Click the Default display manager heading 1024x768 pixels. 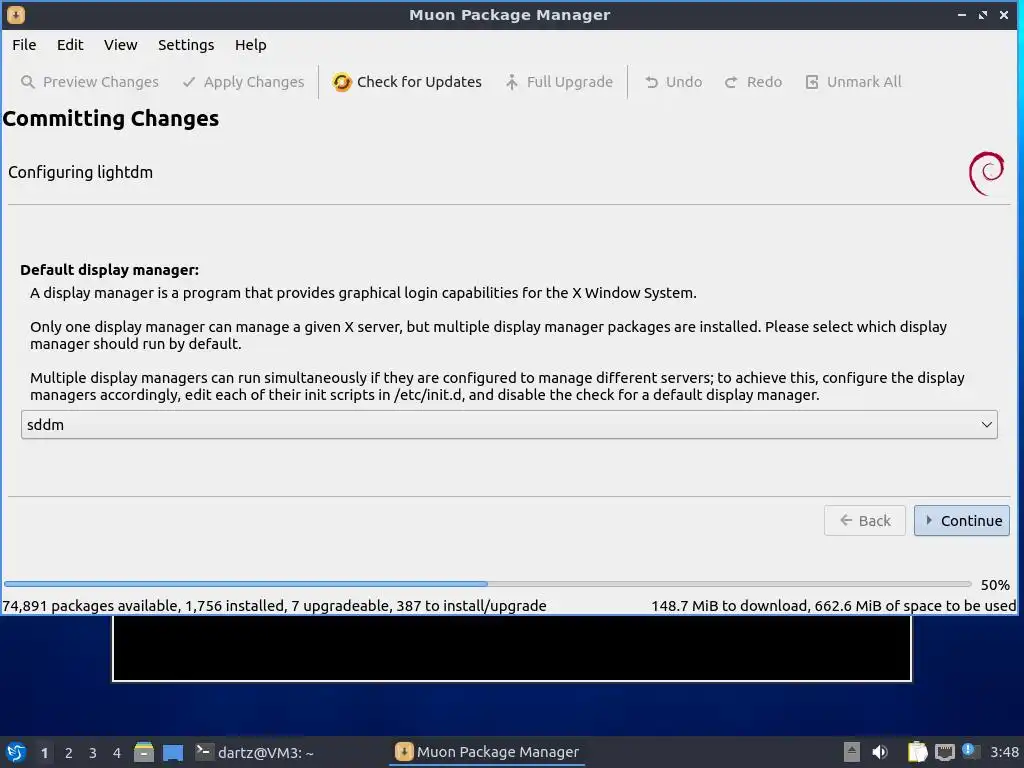[x=110, y=270]
